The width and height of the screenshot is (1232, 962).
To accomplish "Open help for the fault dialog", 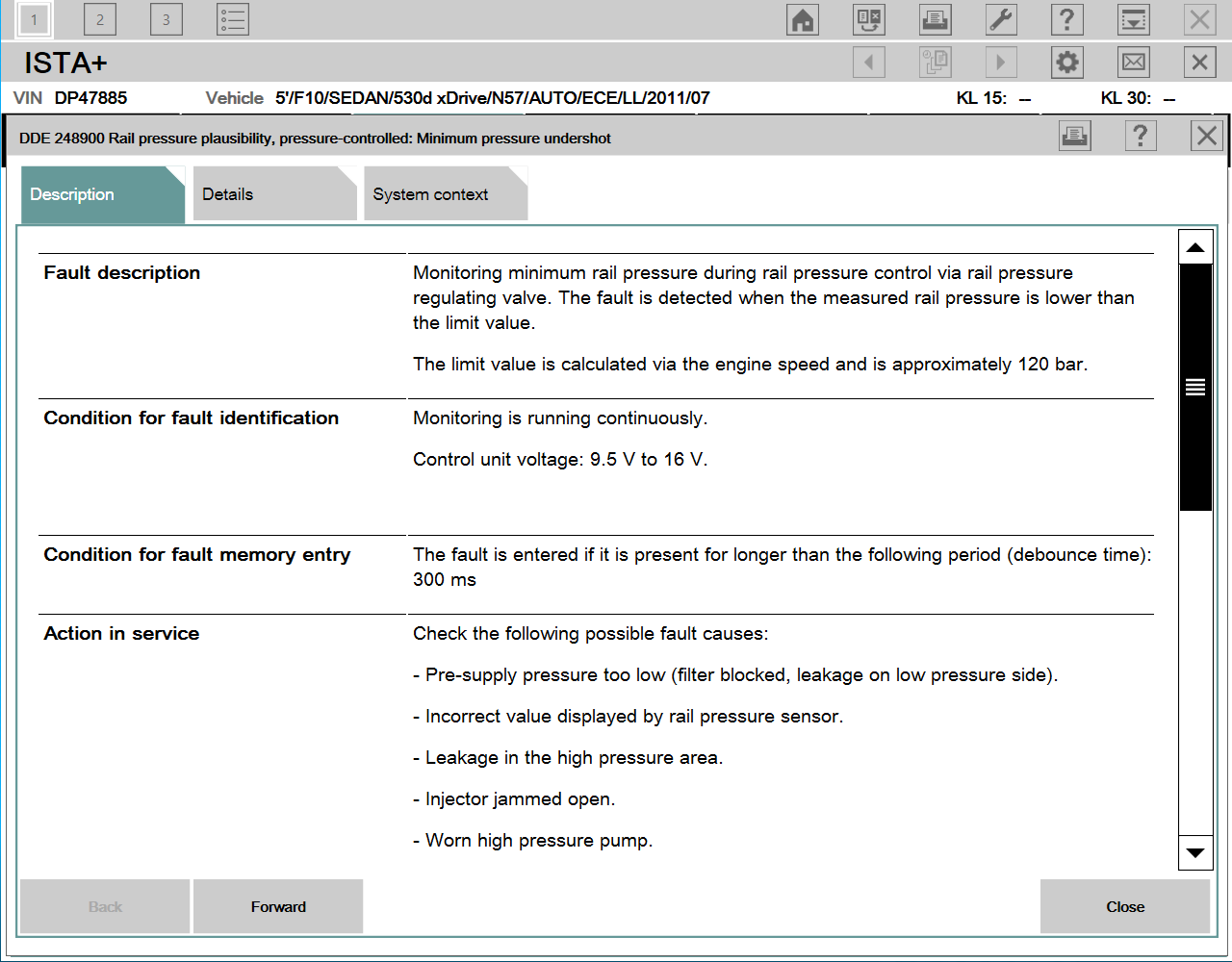I will click(1141, 136).
